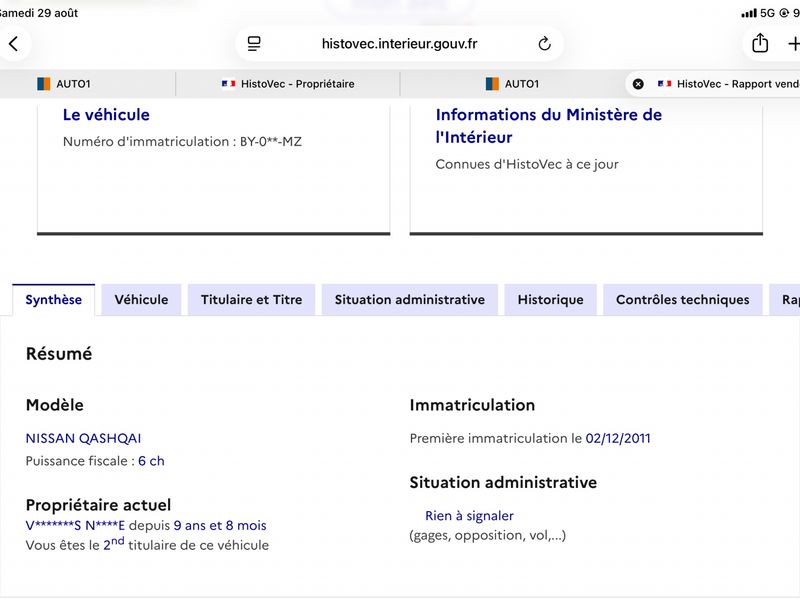Click the Immatriculation heading
Image resolution: width=800 pixels, height=600 pixels.
472,405
